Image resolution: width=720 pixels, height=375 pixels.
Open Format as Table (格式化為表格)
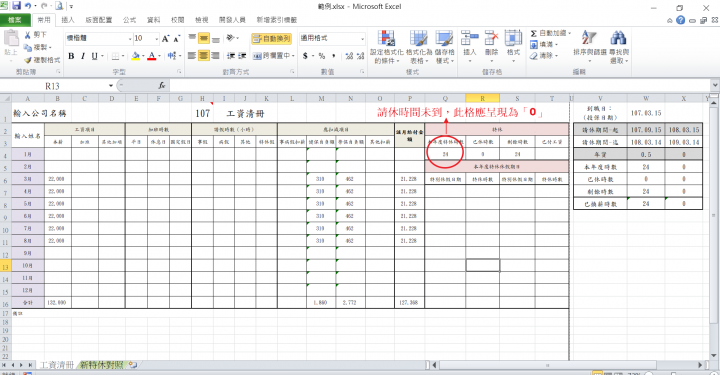click(x=418, y=47)
